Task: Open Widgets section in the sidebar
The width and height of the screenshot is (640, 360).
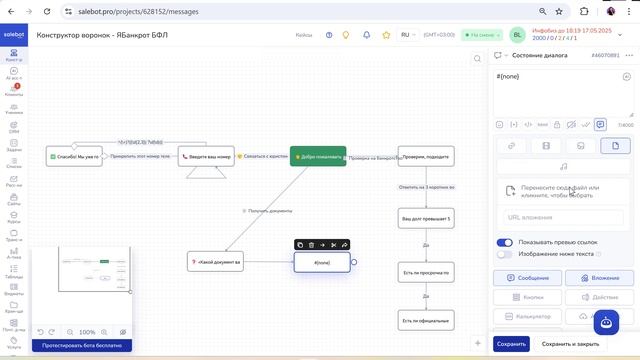Action: 14,289
